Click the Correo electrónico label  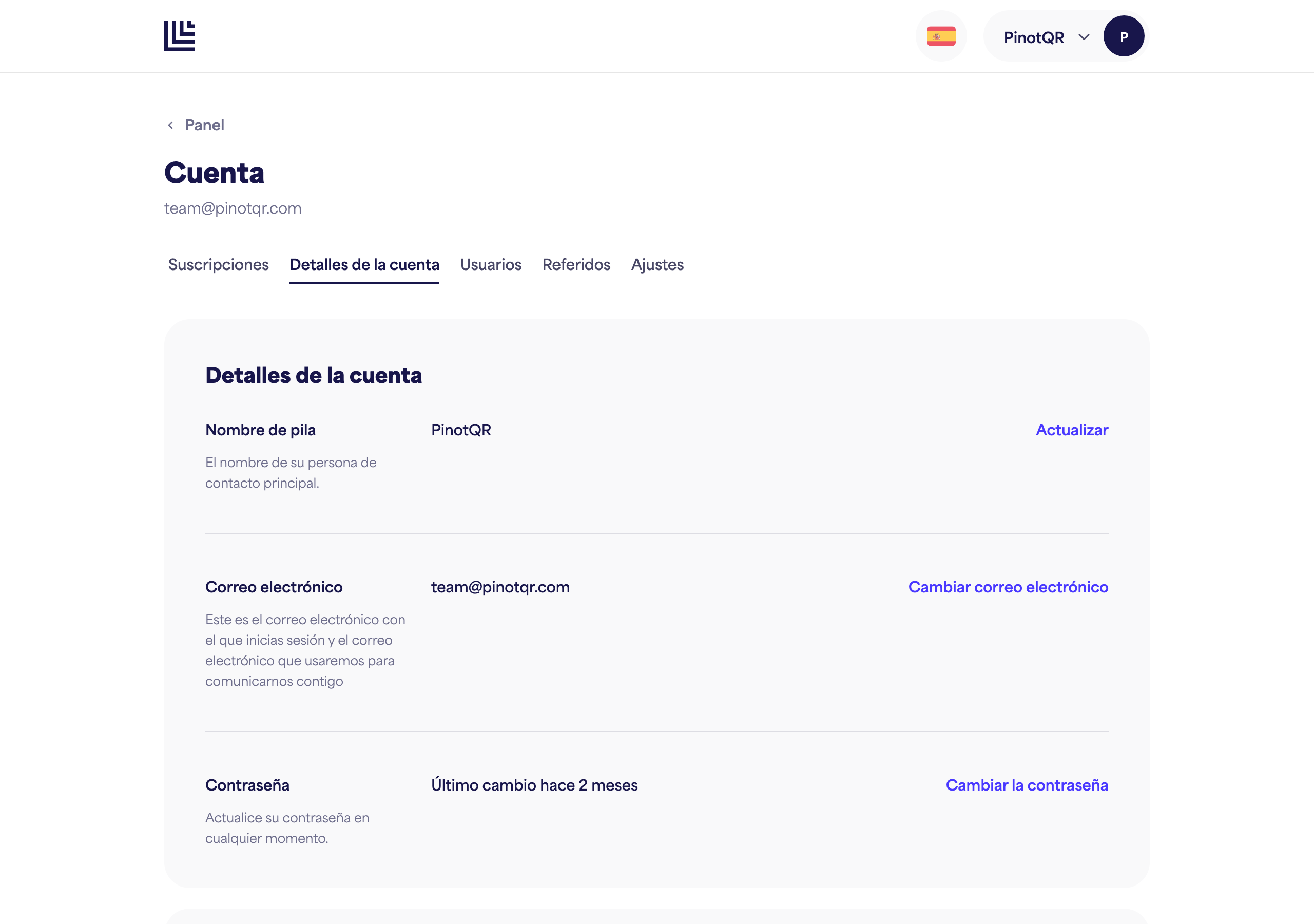tap(274, 587)
